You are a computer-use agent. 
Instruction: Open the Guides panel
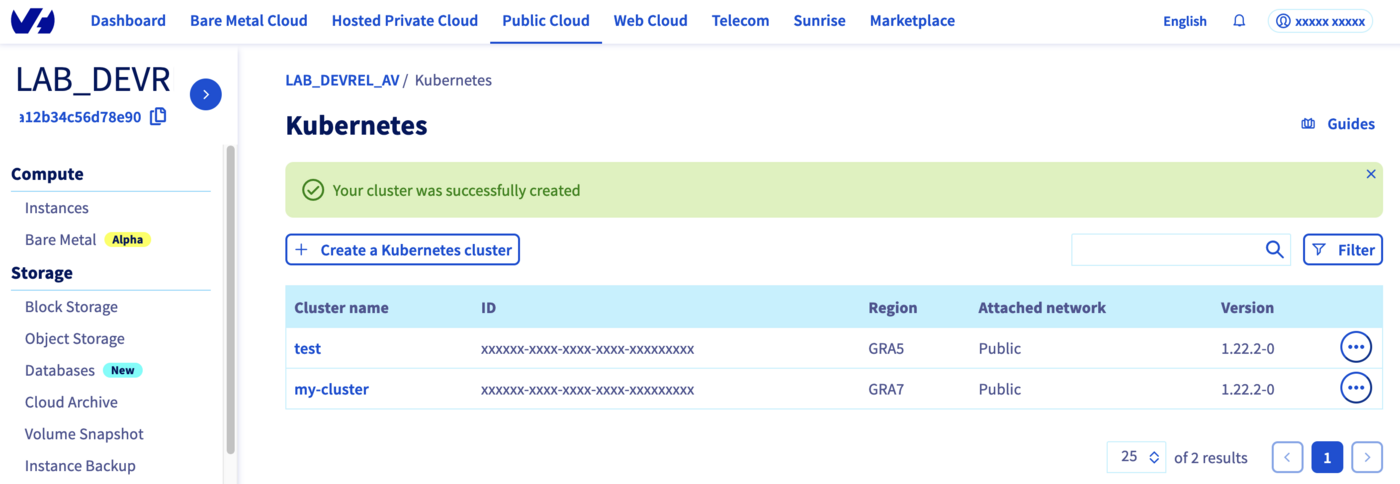1337,124
